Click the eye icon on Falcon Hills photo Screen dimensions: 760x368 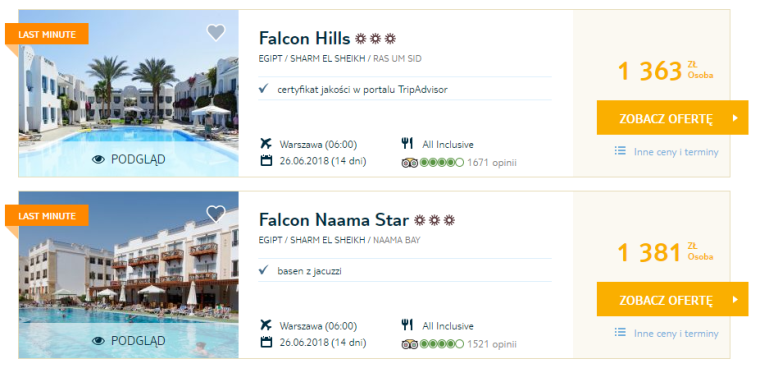(98, 160)
